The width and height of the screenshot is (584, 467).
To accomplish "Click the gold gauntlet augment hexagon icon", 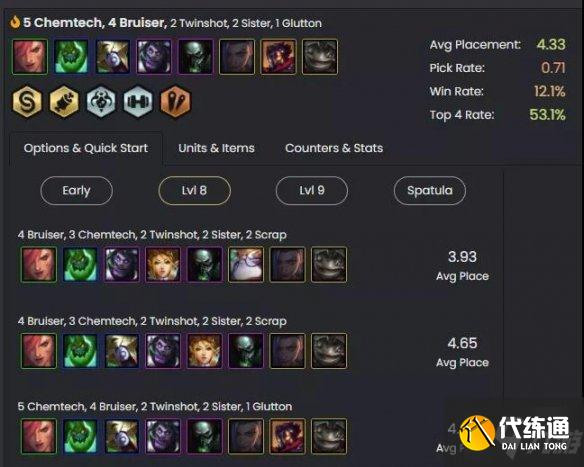I will 64,101.
